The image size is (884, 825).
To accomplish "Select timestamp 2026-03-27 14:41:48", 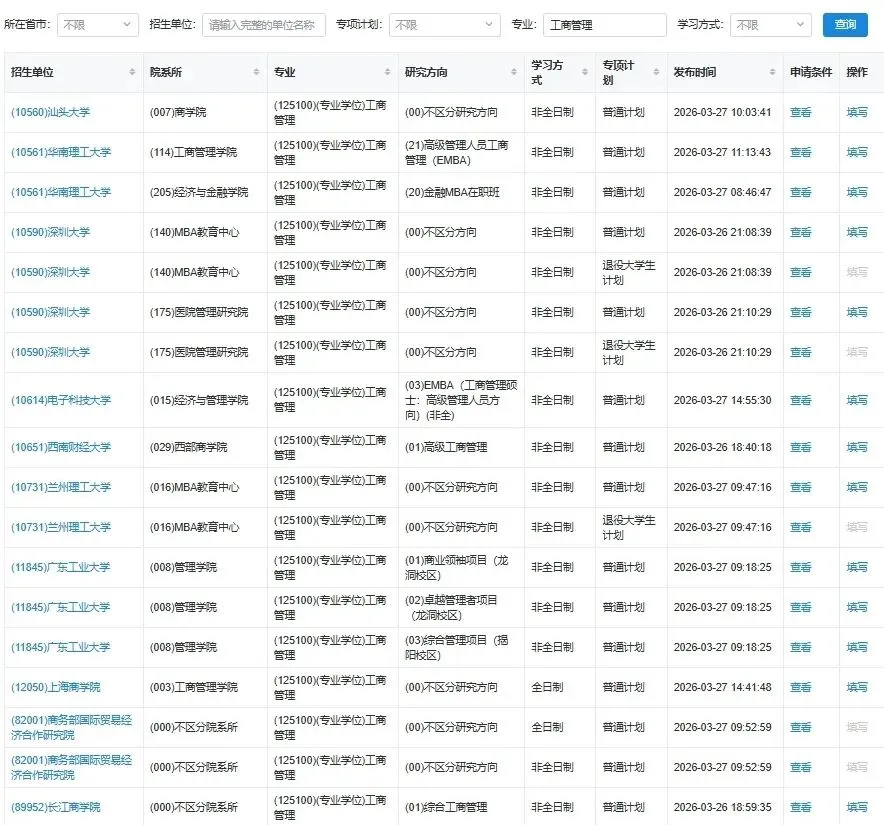I will pyautogui.click(x=722, y=687).
